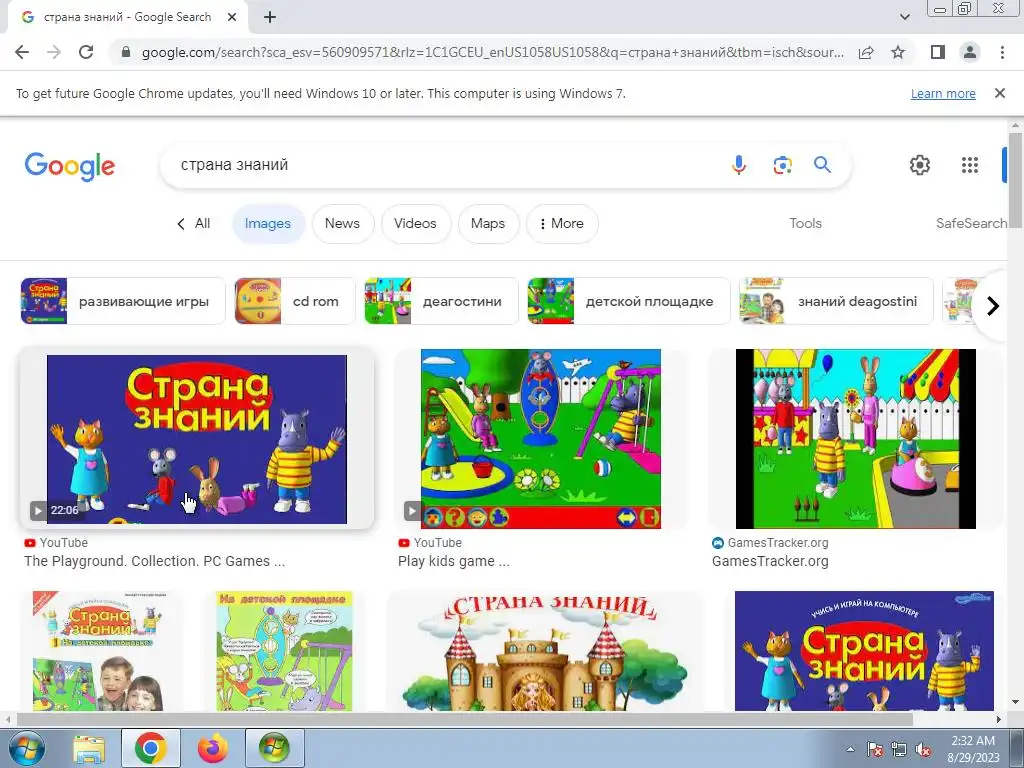The width and height of the screenshot is (1024, 768).
Task: Open a new browser tab
Action: coord(270,18)
